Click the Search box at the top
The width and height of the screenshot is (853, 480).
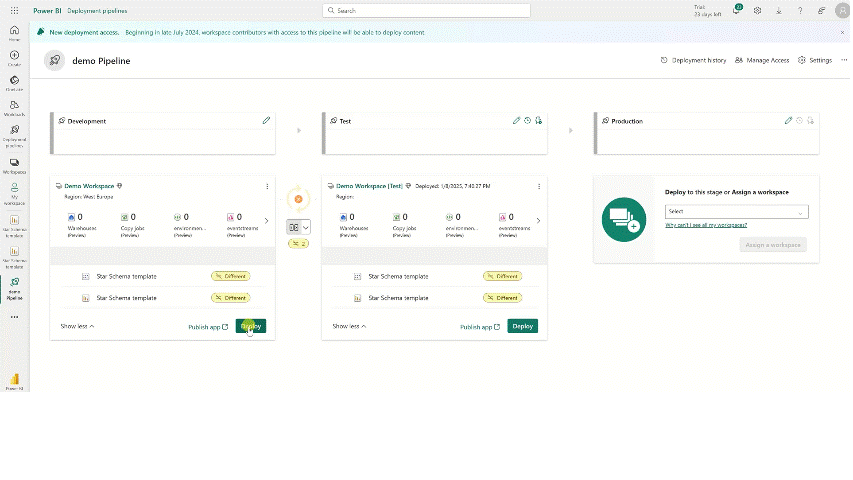[426, 10]
